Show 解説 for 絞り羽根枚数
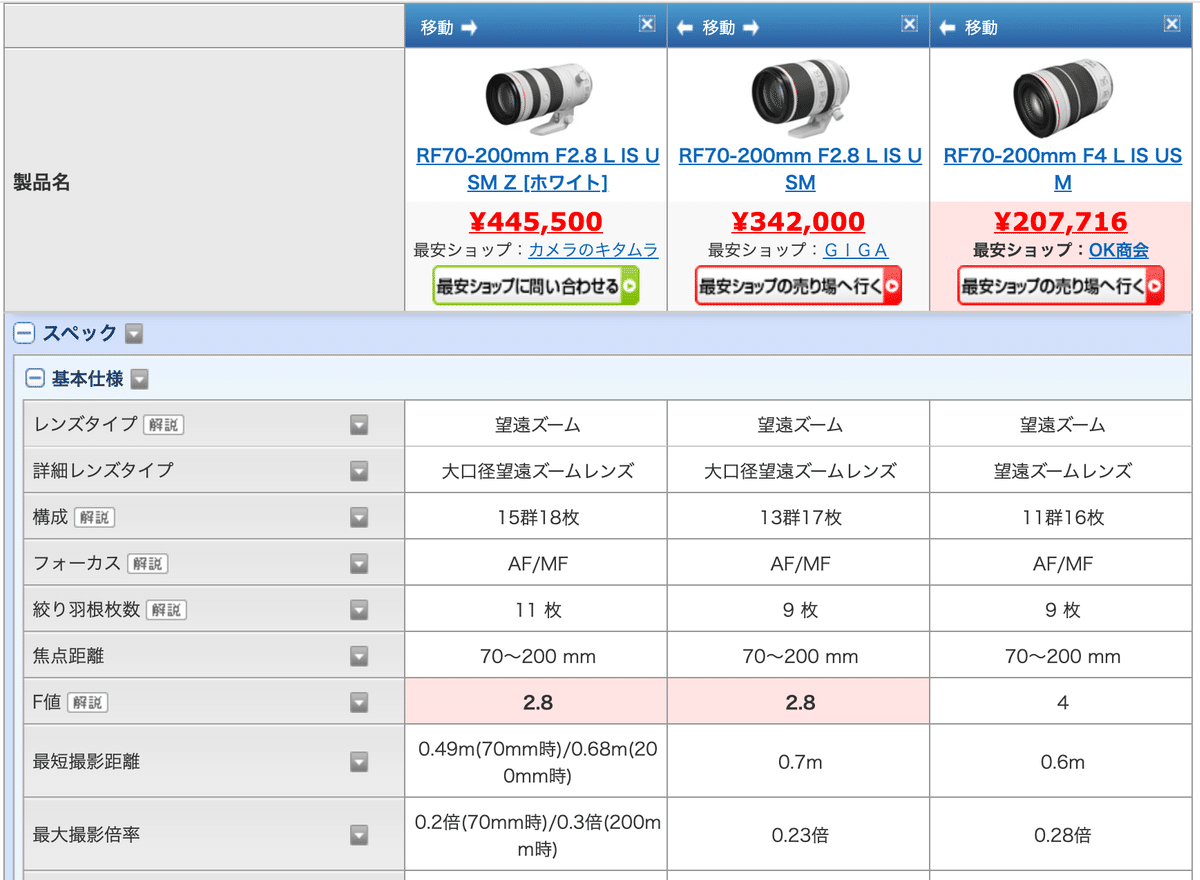 coord(166,609)
